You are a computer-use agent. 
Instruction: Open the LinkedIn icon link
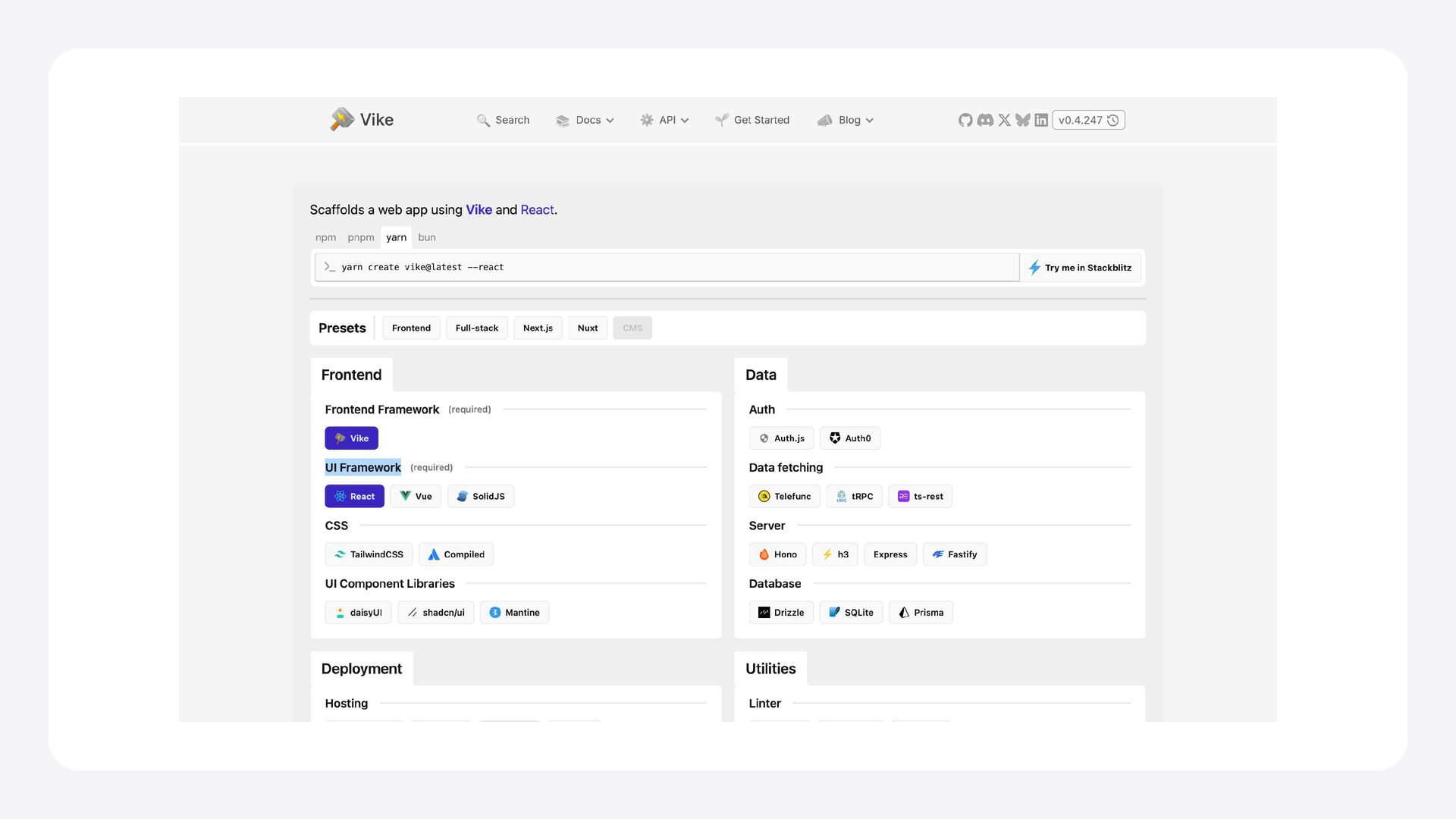click(x=1041, y=120)
